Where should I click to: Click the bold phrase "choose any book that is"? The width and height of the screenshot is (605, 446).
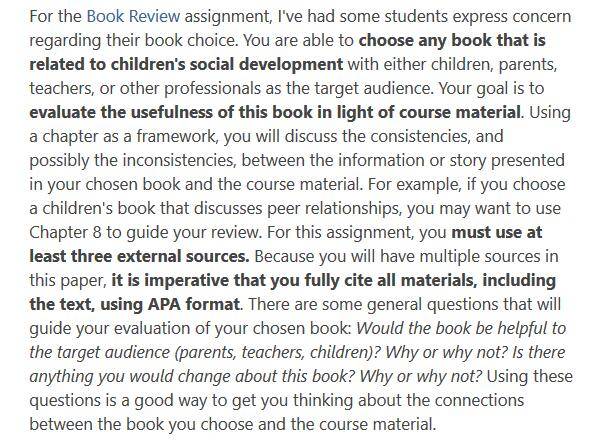coord(452,41)
